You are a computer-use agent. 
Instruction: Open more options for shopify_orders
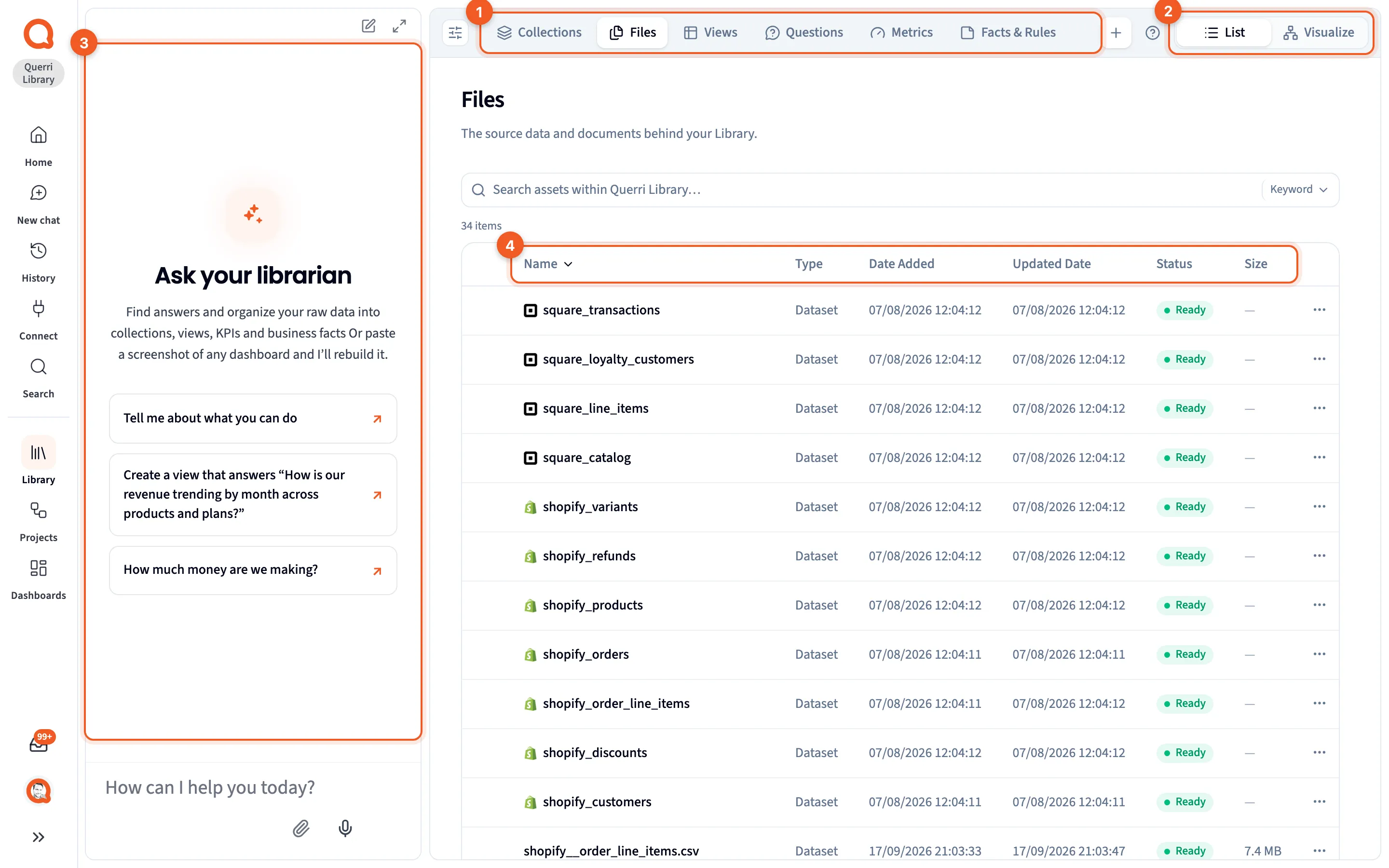[1319, 654]
